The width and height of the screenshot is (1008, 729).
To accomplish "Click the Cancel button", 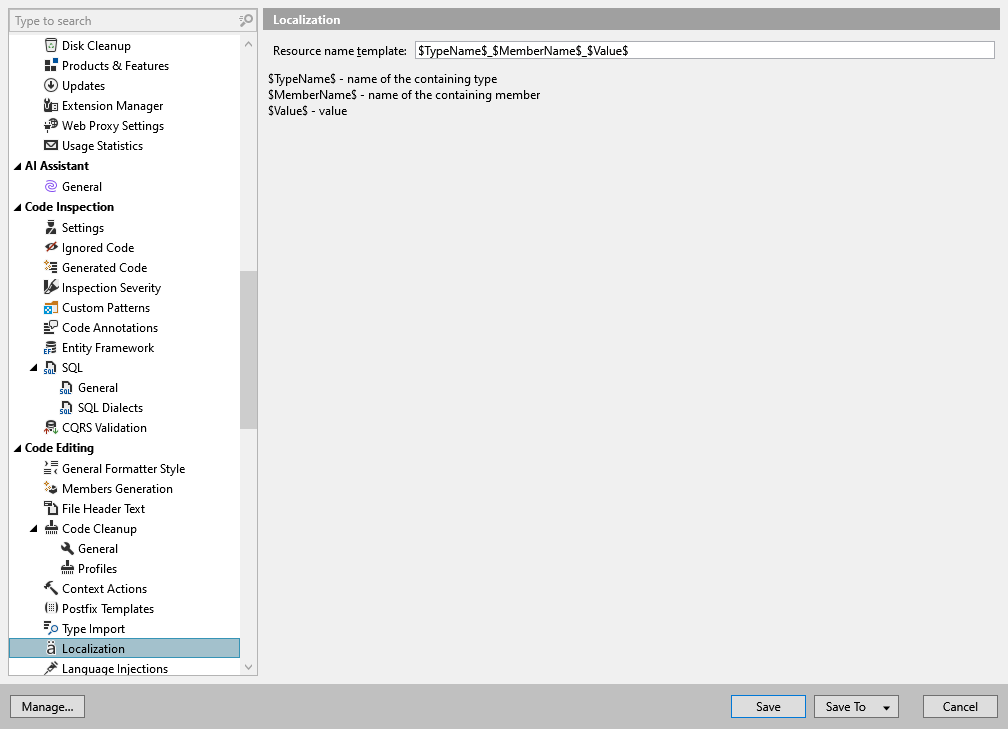I will coord(960,706).
